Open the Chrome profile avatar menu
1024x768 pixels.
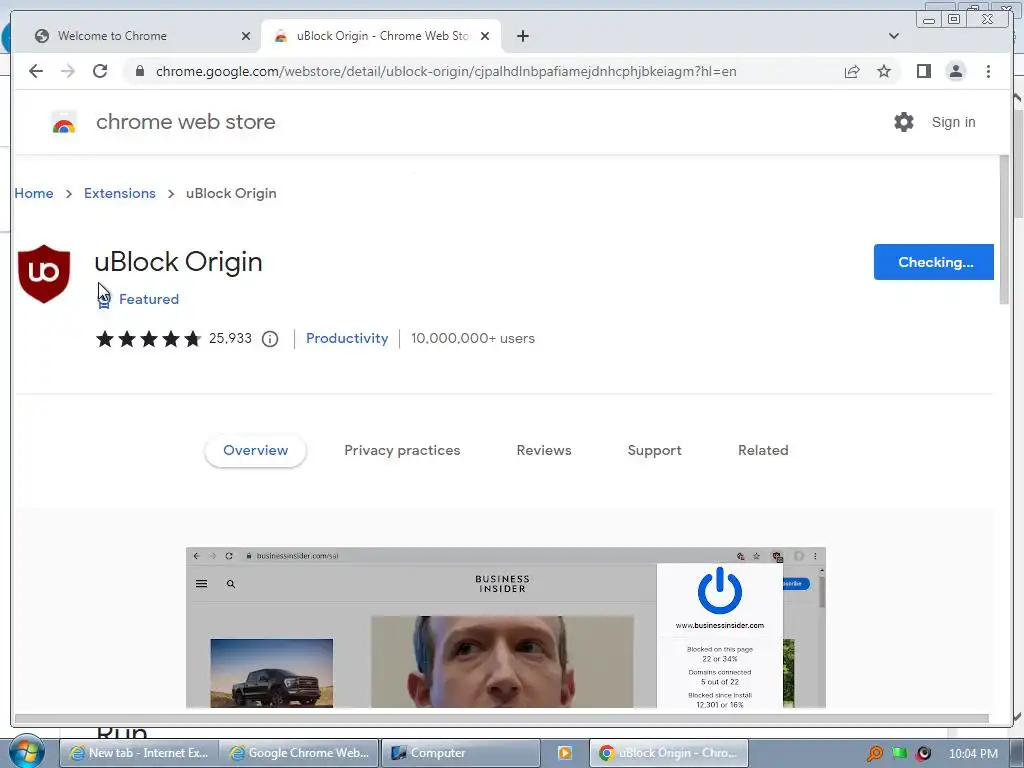click(955, 71)
